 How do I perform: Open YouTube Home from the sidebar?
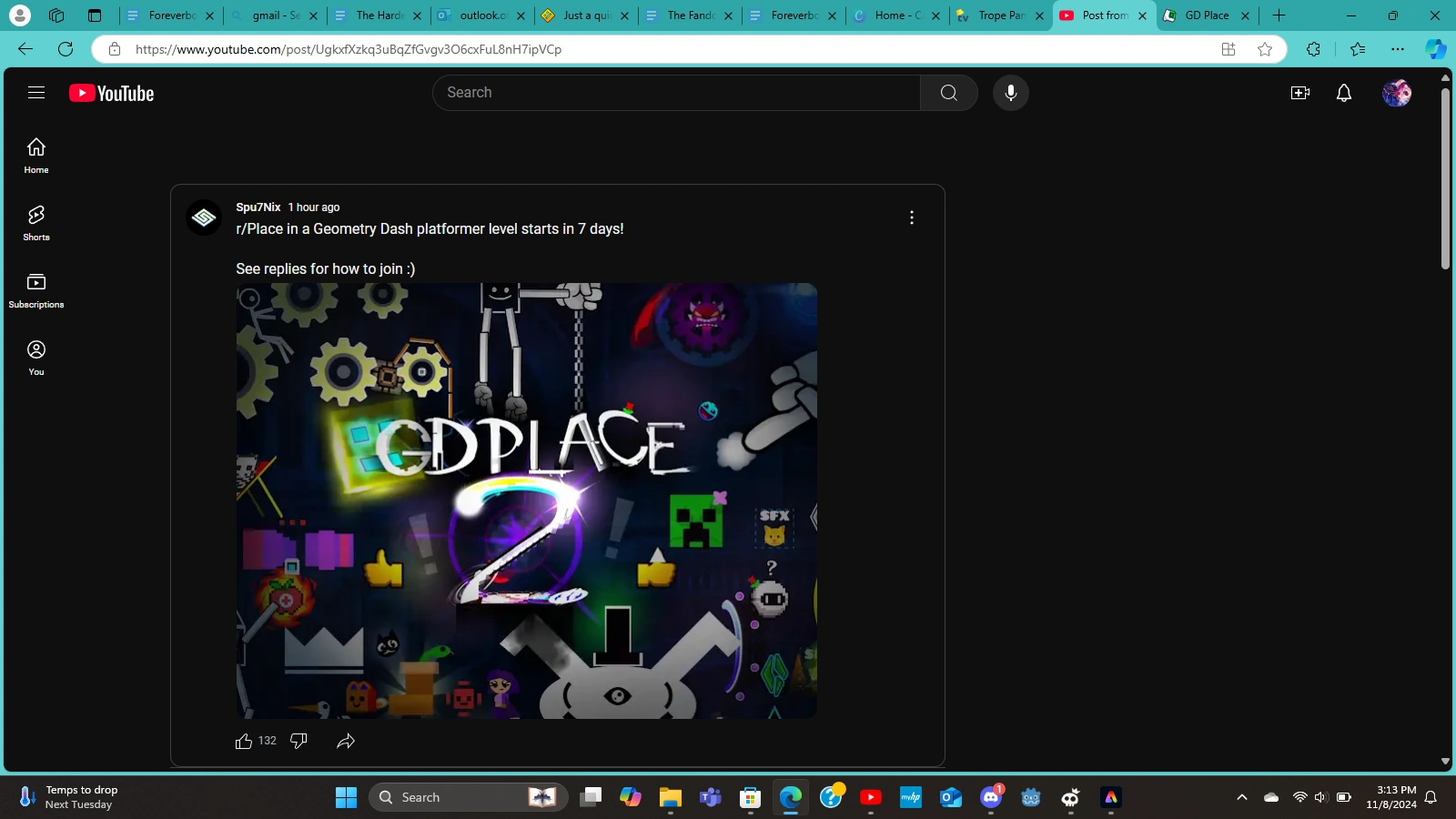pyautogui.click(x=35, y=155)
